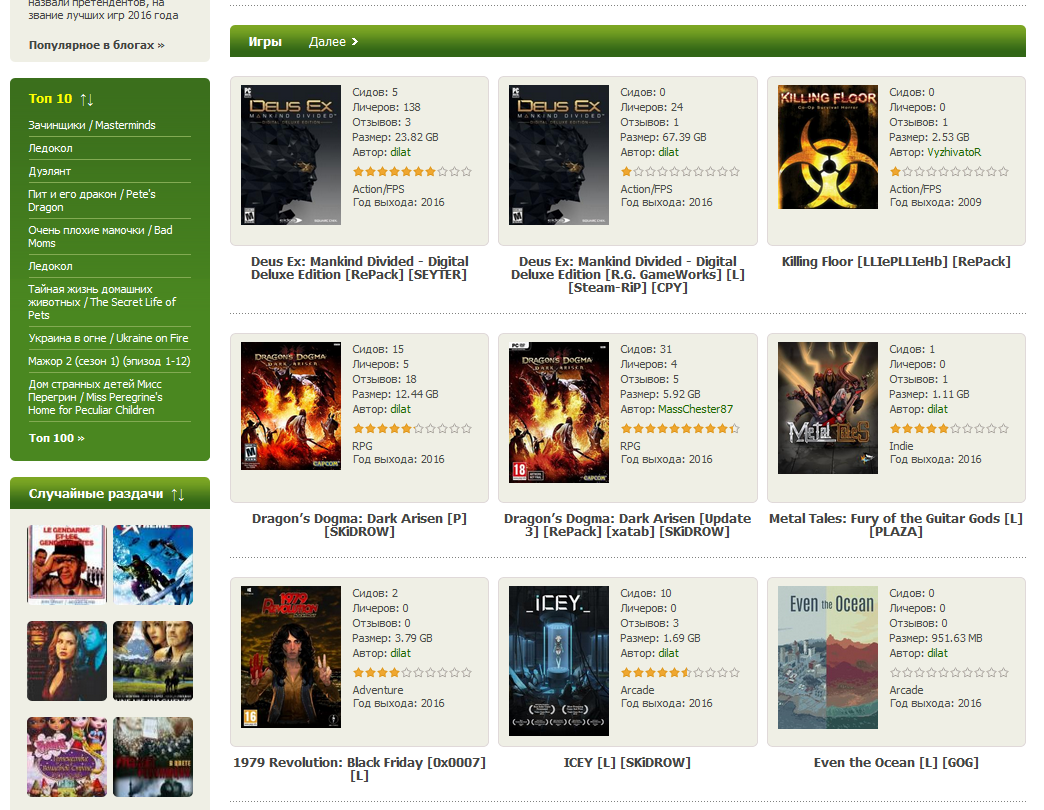The height and width of the screenshot is (810, 1044).
Task: Open ICEY [L] [SKiDROW] title link
Action: point(627,763)
